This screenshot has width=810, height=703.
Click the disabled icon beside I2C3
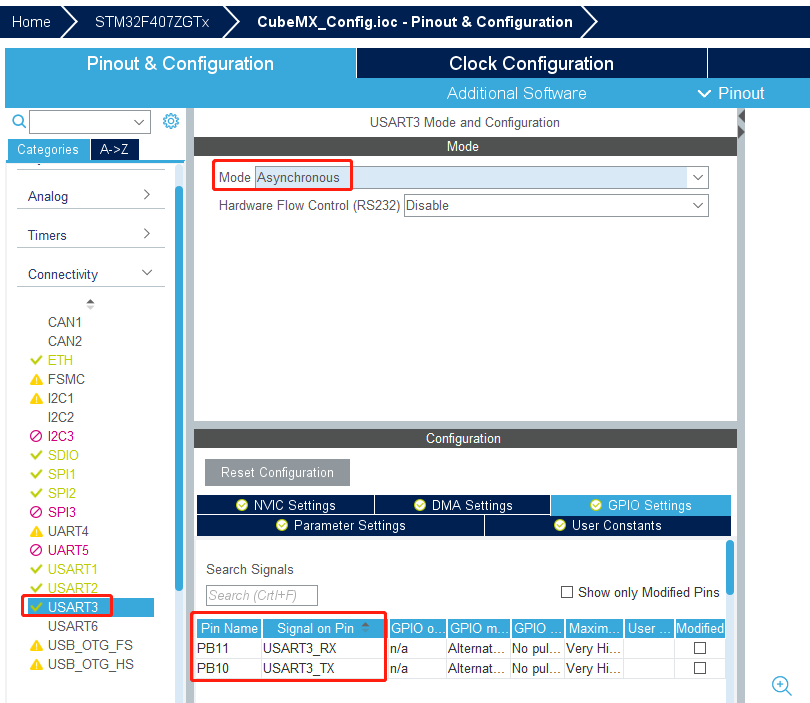(x=37, y=437)
